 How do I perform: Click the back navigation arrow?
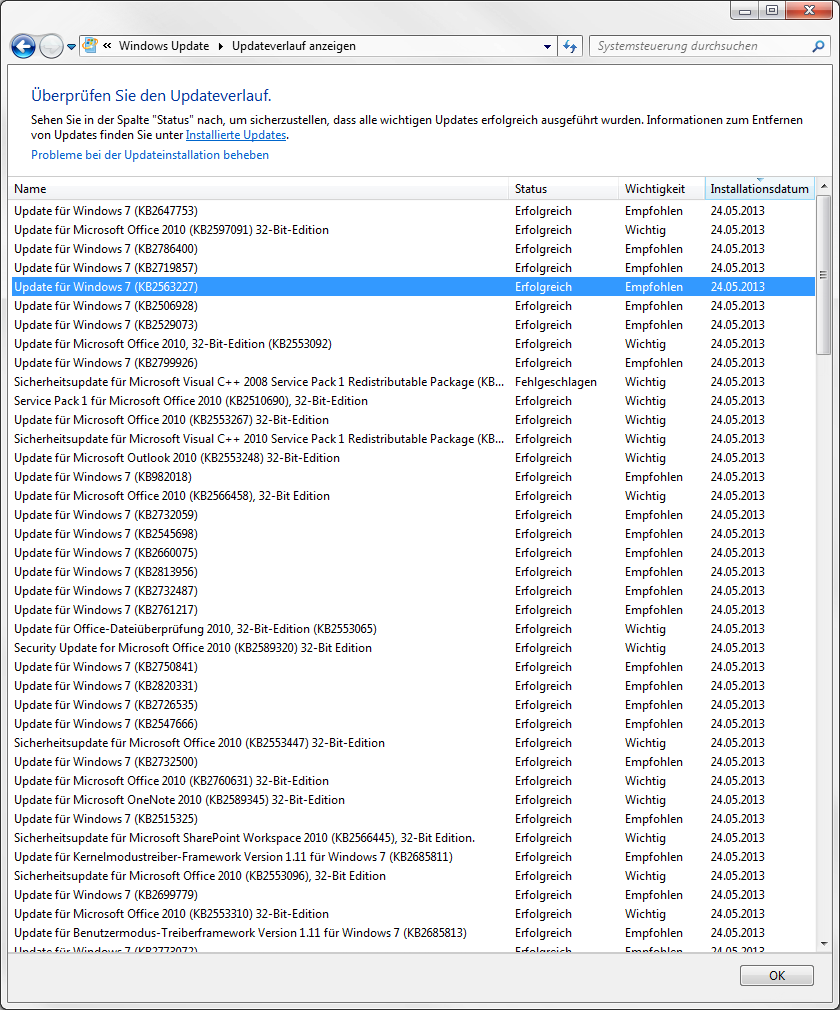point(23,46)
